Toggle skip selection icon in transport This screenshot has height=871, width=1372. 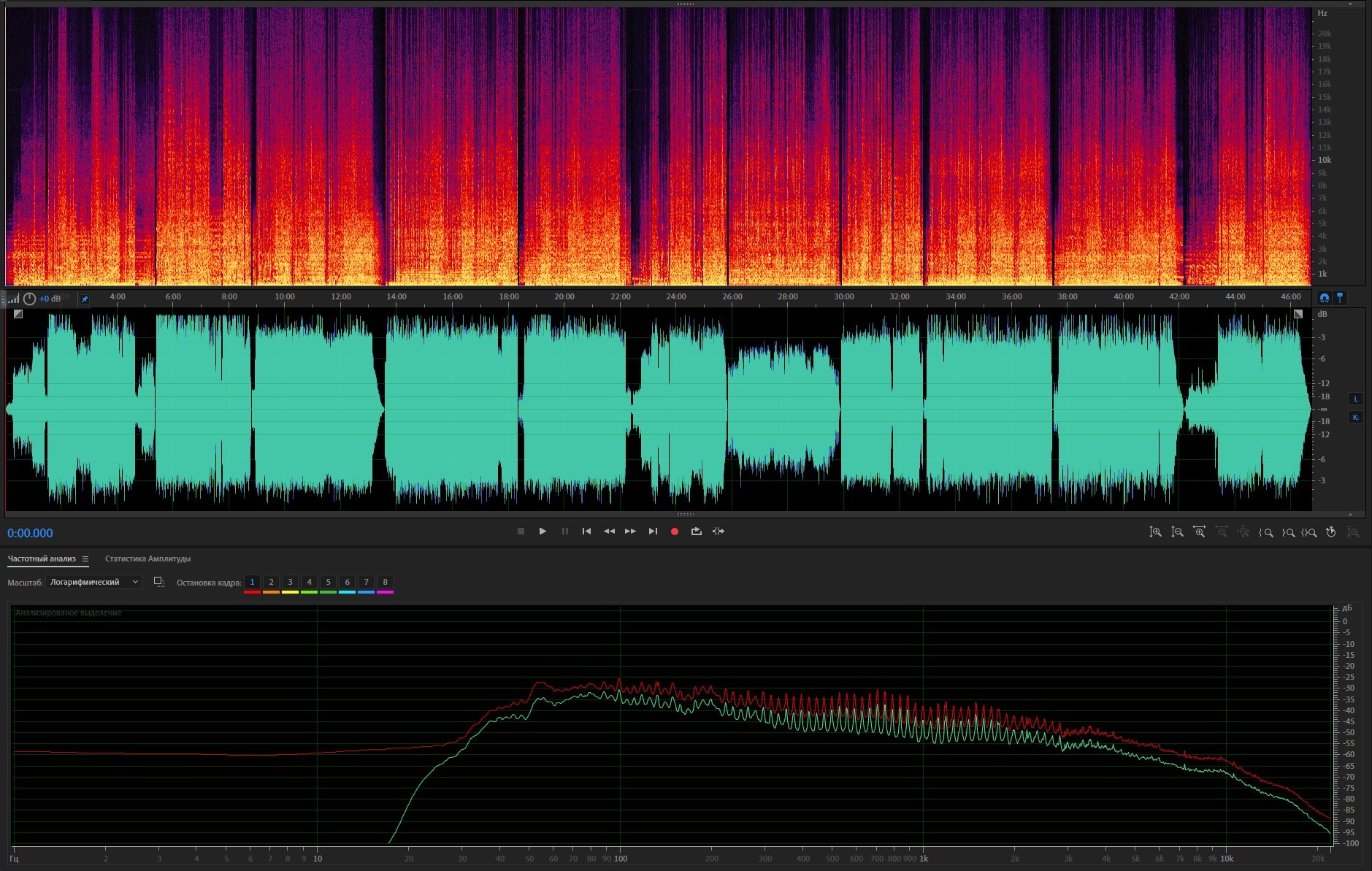pyautogui.click(x=718, y=532)
